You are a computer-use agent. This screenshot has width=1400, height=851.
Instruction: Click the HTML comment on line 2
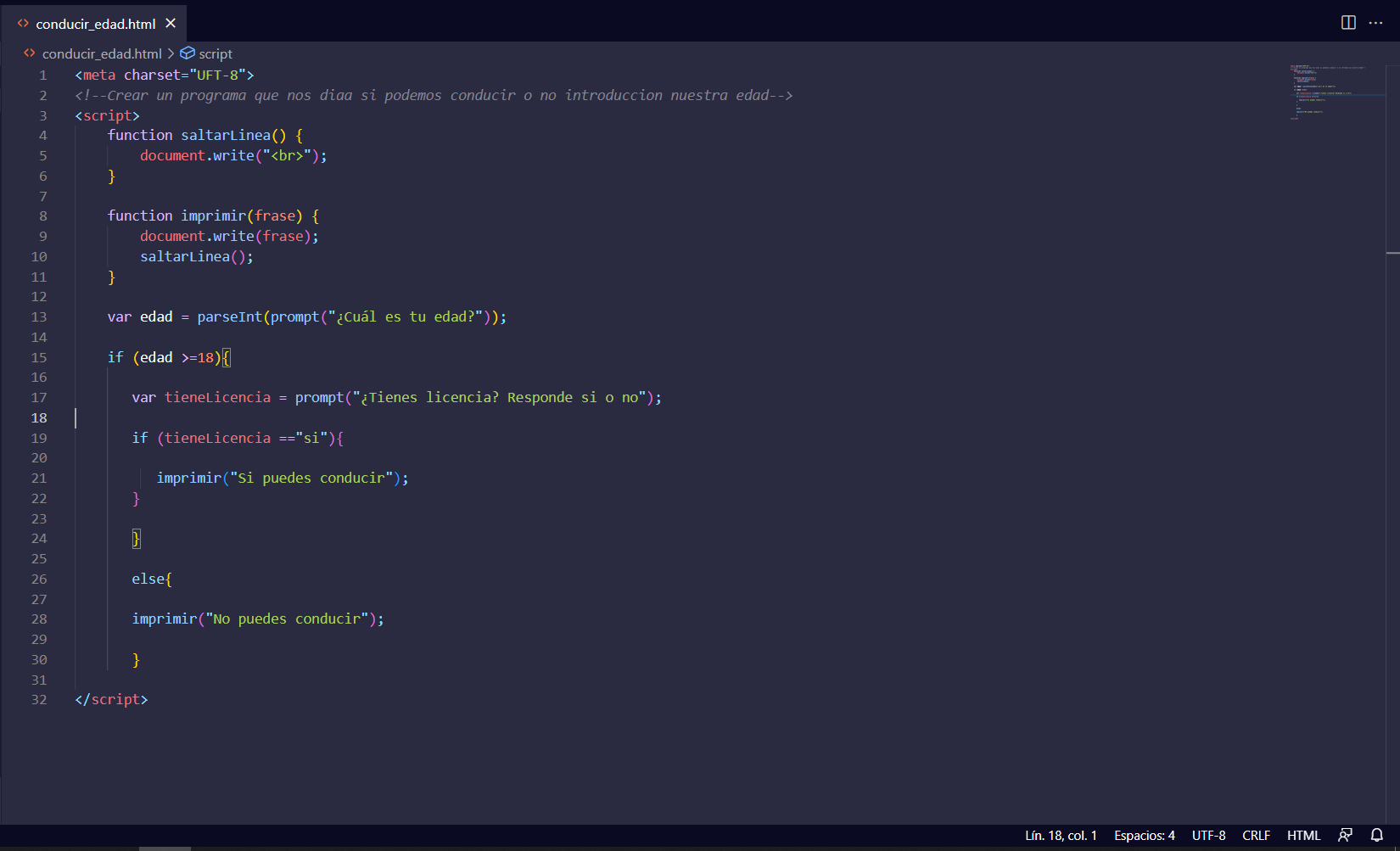(x=434, y=95)
